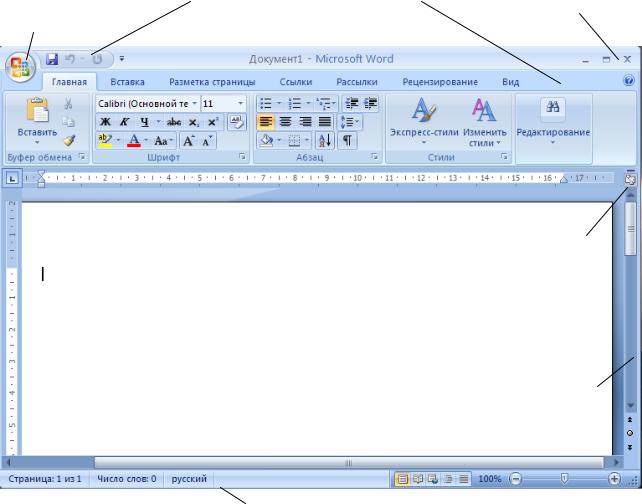Switch to the Рассылки tab
Image resolution: width=642 pixels, height=504 pixels.
(357, 82)
